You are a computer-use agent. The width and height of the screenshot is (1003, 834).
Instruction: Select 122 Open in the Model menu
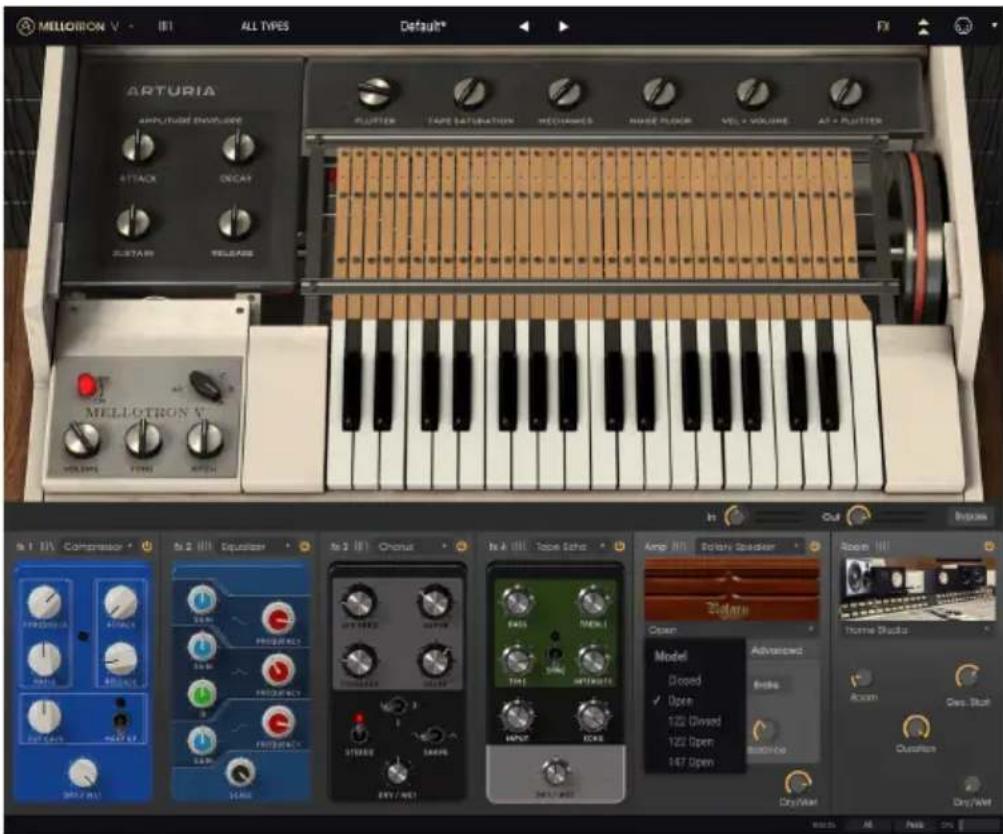coord(690,741)
